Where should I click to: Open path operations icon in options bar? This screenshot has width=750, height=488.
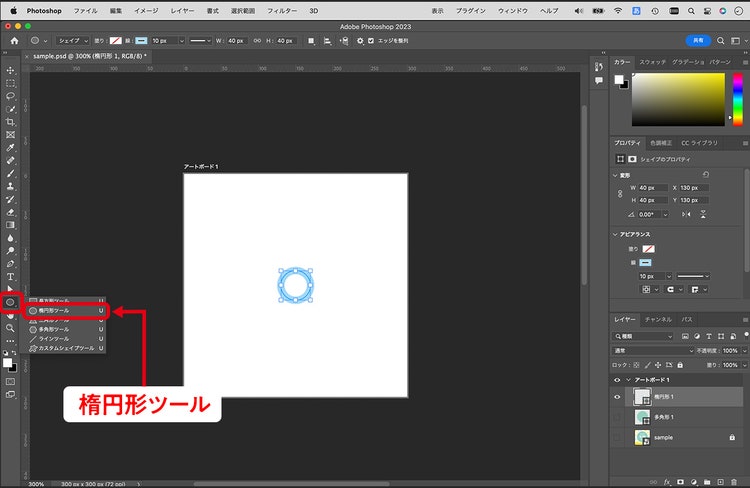311,41
